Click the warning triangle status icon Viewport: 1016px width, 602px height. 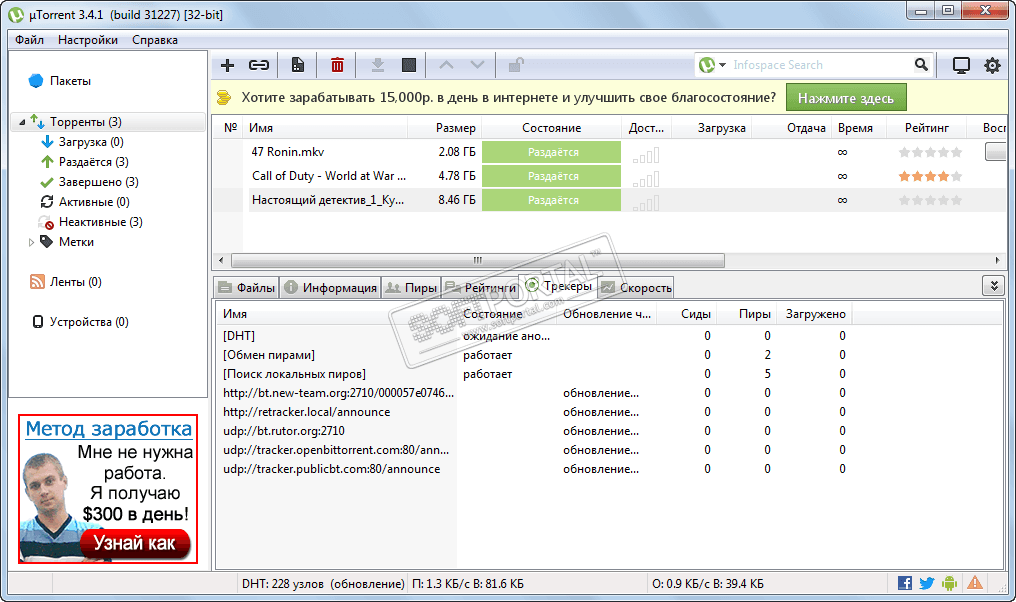click(x=975, y=583)
